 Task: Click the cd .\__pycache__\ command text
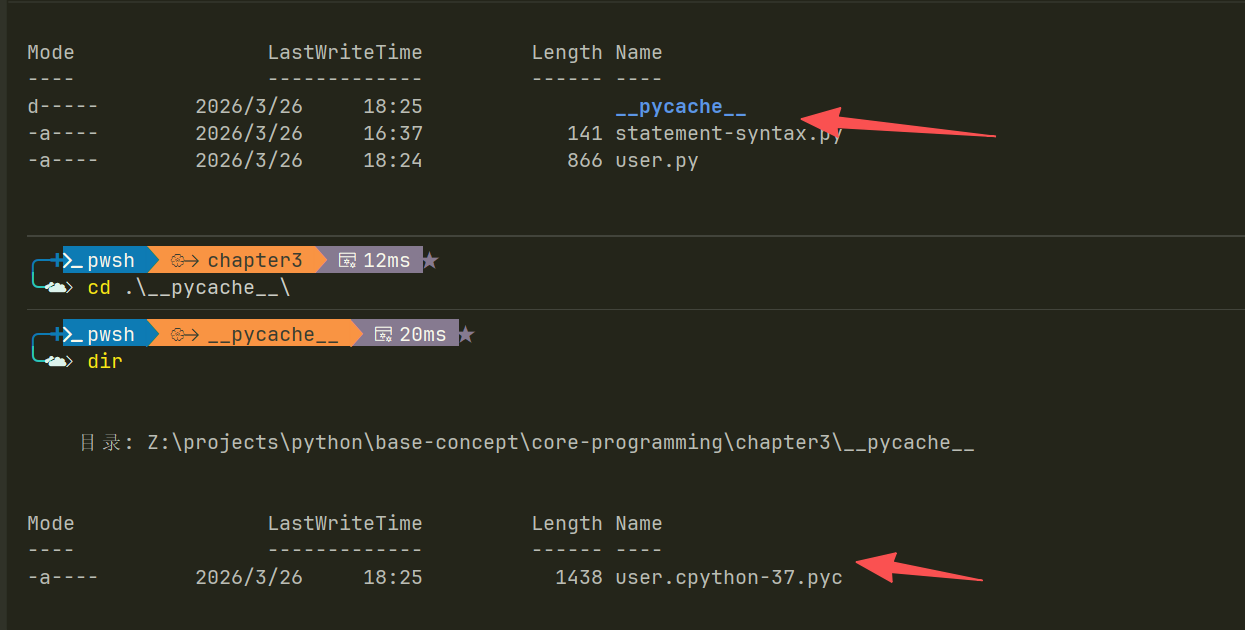click(x=188, y=288)
